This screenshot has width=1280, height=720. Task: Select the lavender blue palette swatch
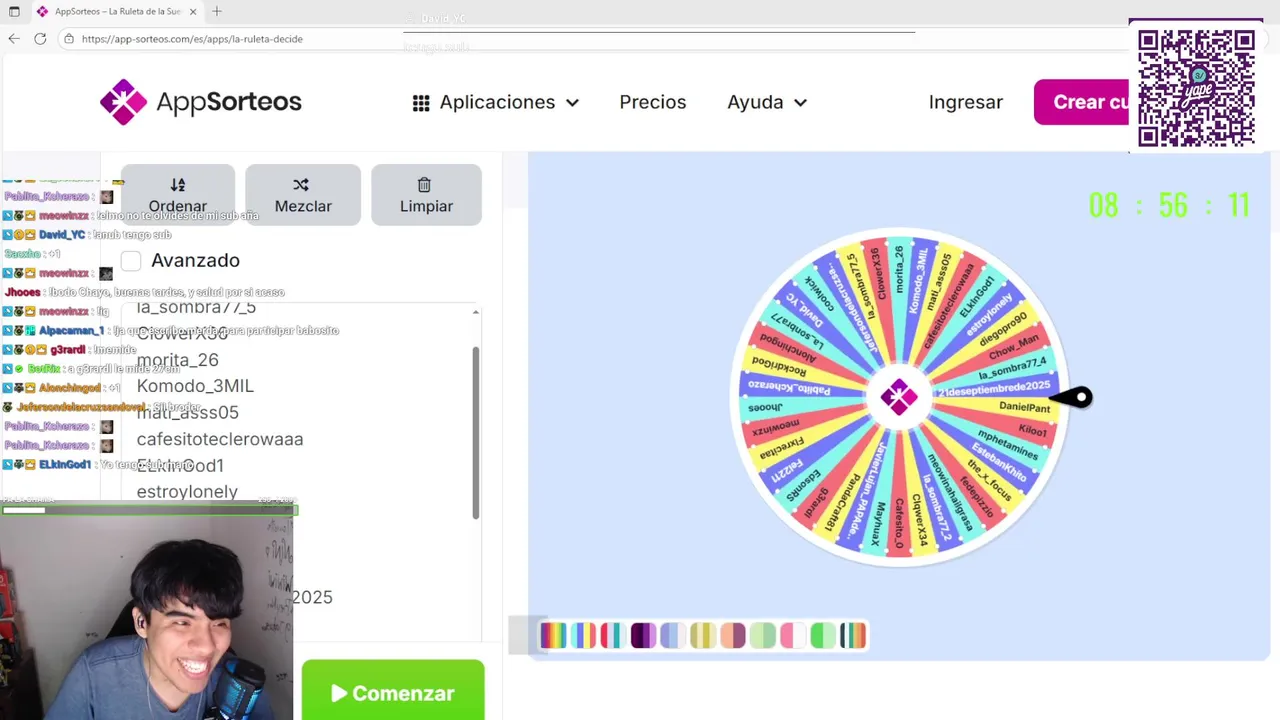673,635
